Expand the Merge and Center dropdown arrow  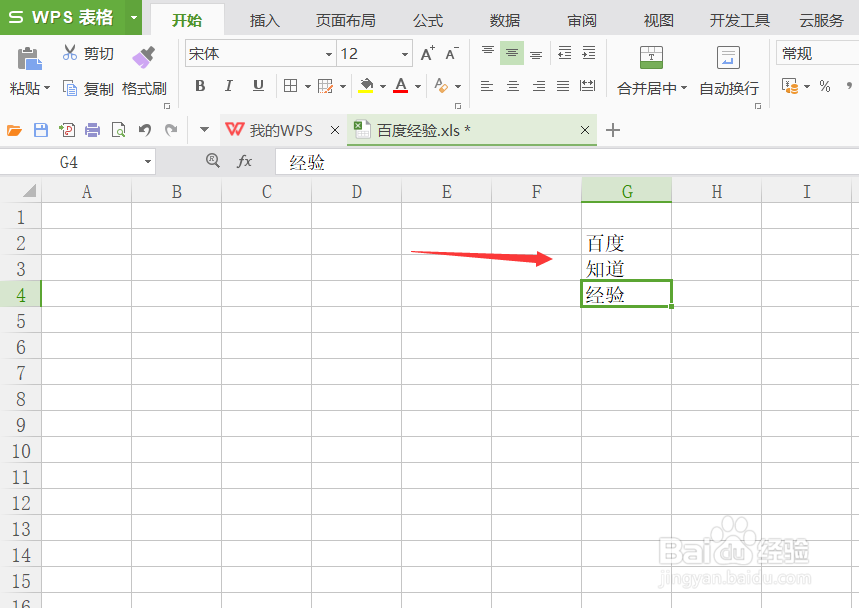(684, 88)
